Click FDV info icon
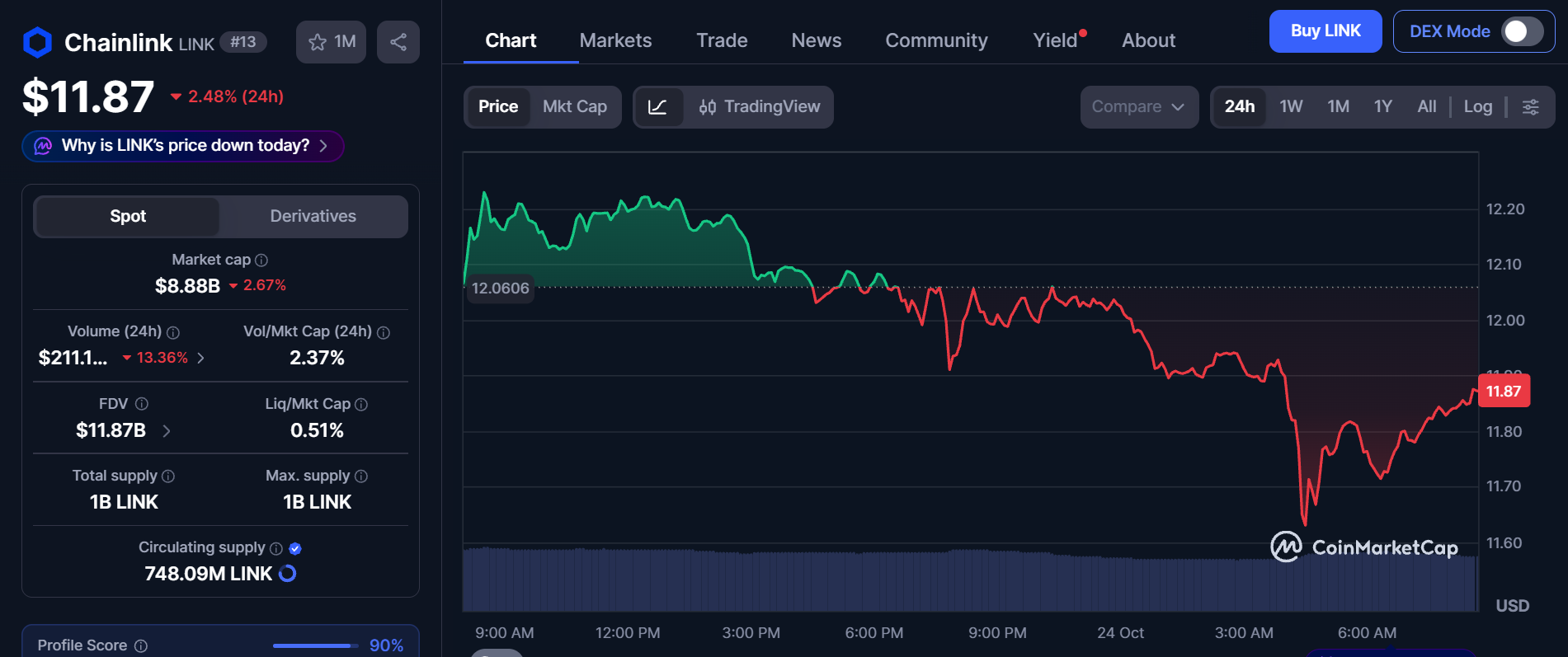Viewport: 1568px width, 657px height. pos(142,404)
